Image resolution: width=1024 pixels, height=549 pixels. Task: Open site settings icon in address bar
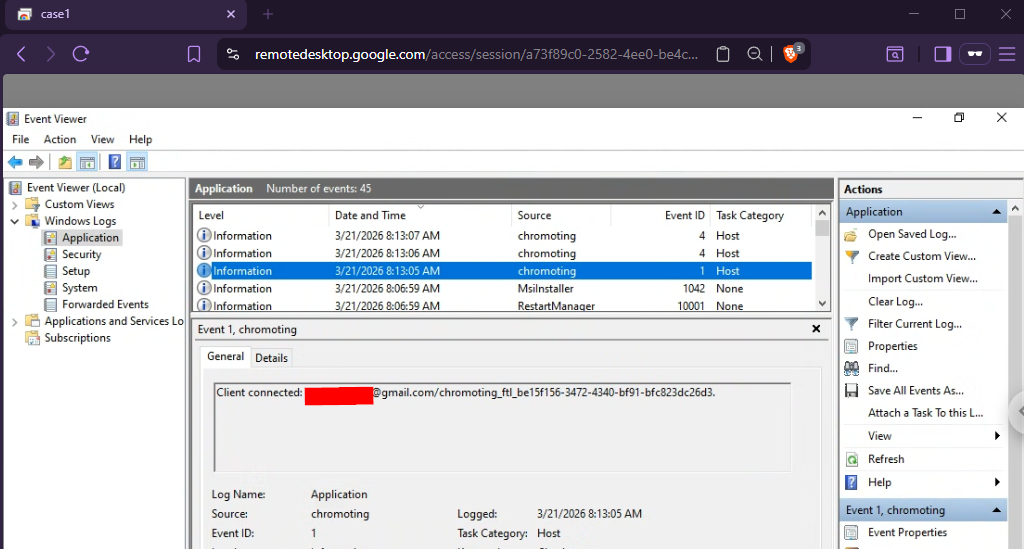233,54
